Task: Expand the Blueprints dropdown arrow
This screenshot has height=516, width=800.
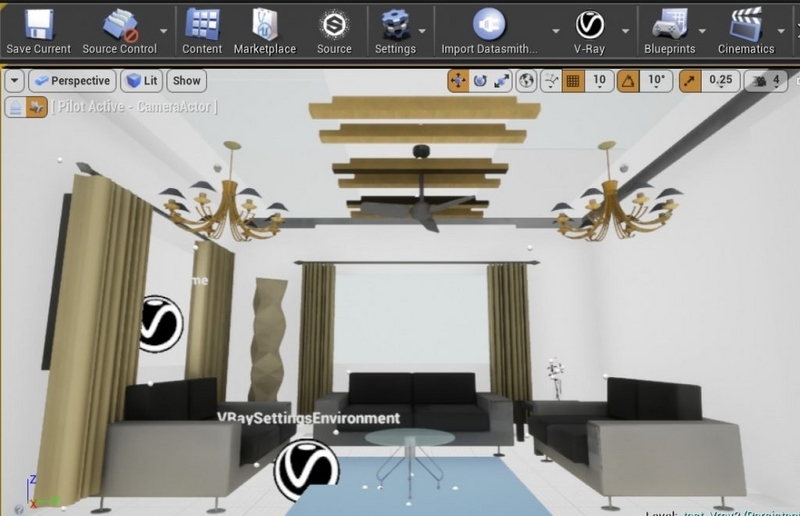Action: (x=702, y=31)
